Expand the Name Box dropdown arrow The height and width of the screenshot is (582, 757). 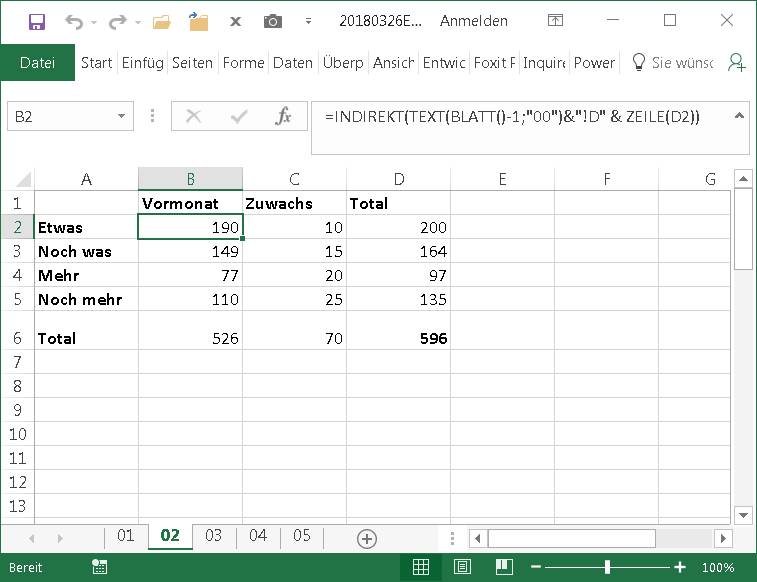coord(122,116)
